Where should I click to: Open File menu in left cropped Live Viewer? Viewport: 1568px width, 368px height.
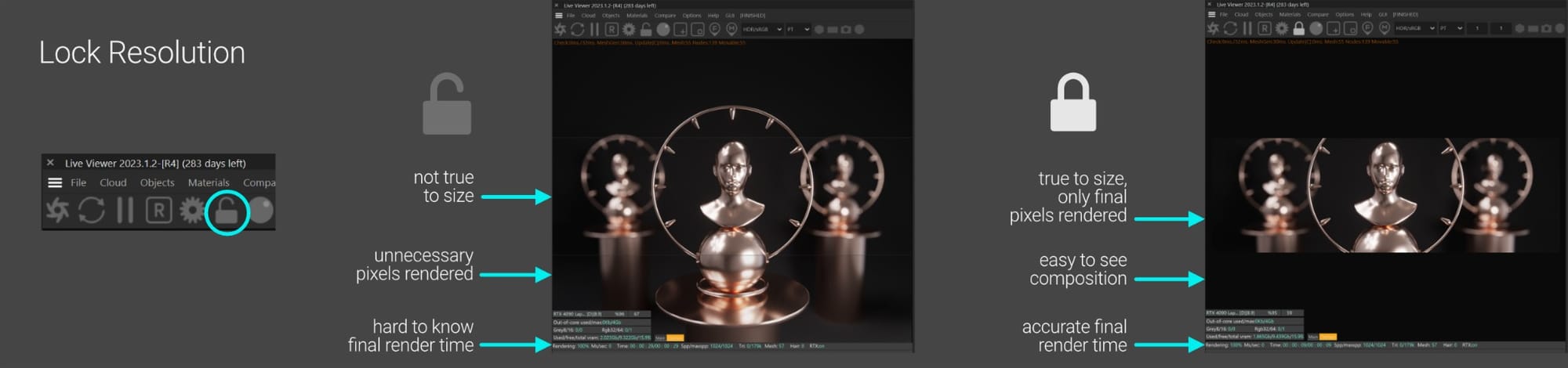coord(78,182)
